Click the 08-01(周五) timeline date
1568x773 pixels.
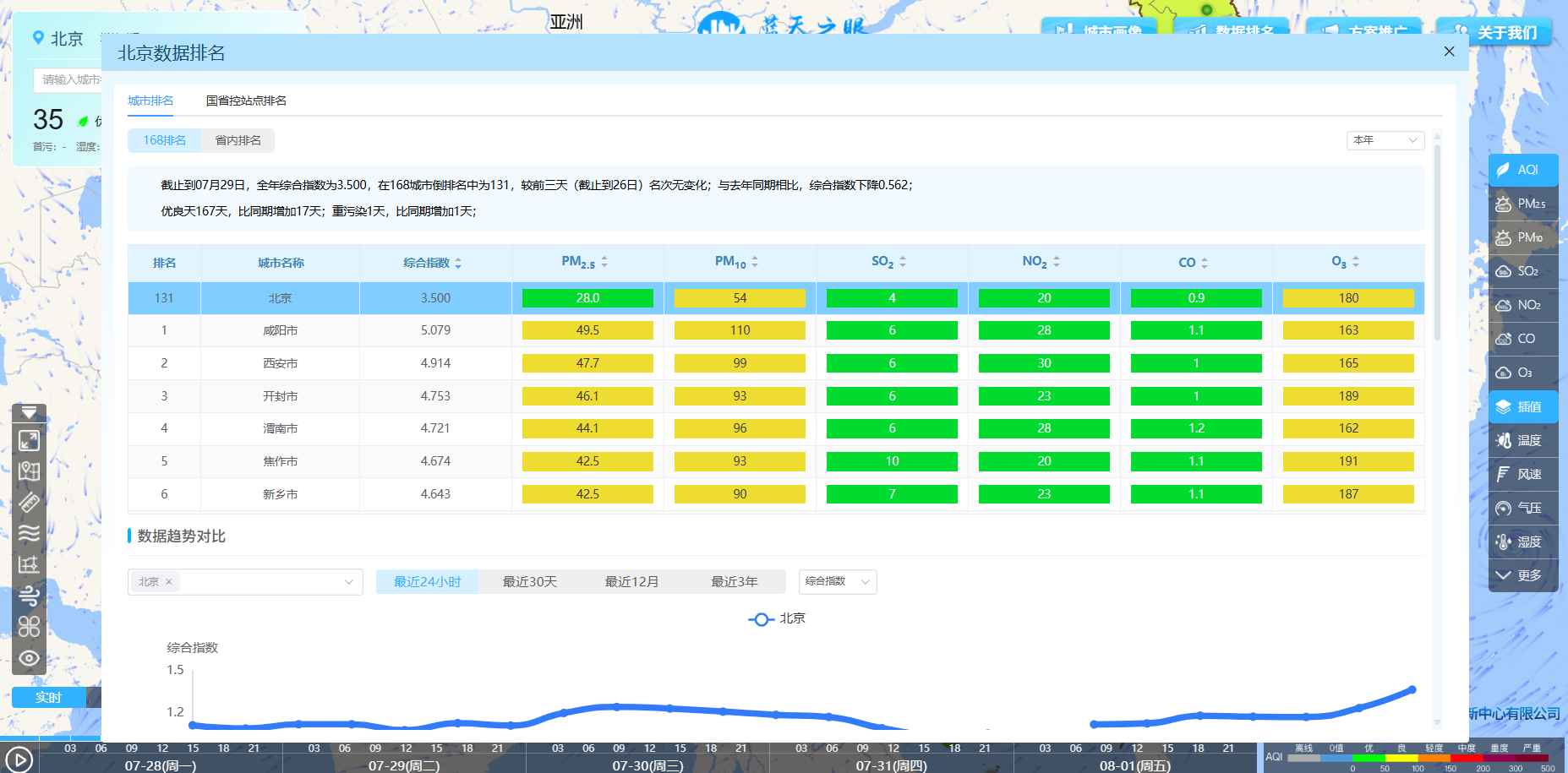(1134, 765)
